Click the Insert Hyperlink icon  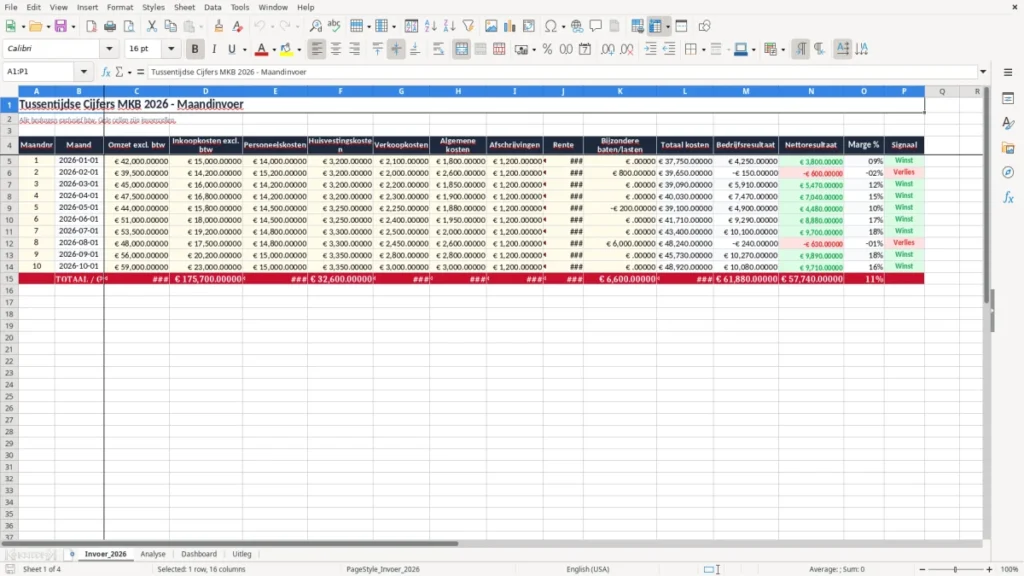577,26
